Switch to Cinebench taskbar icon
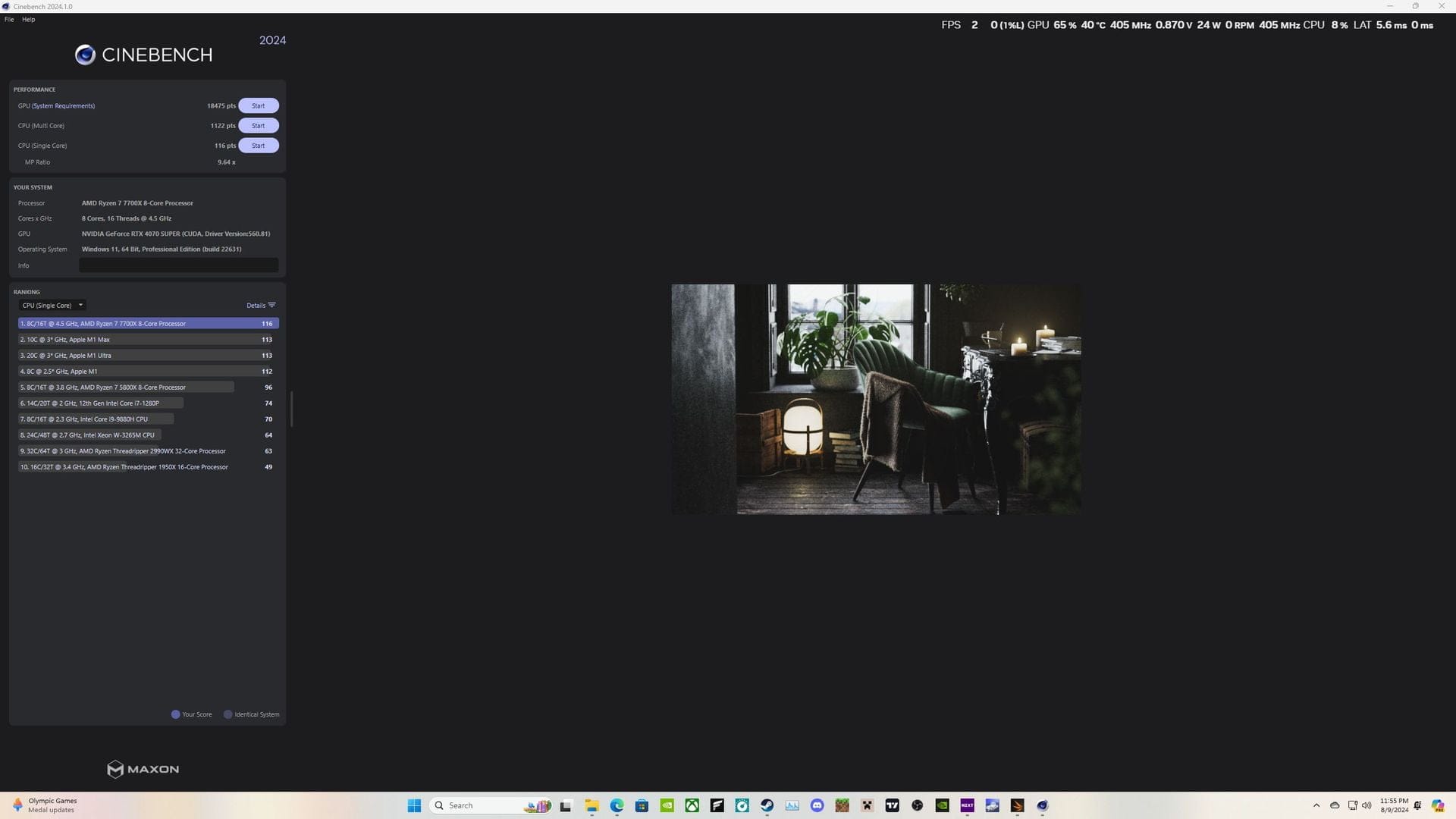Viewport: 1456px width, 819px height. pyautogui.click(x=1042, y=805)
